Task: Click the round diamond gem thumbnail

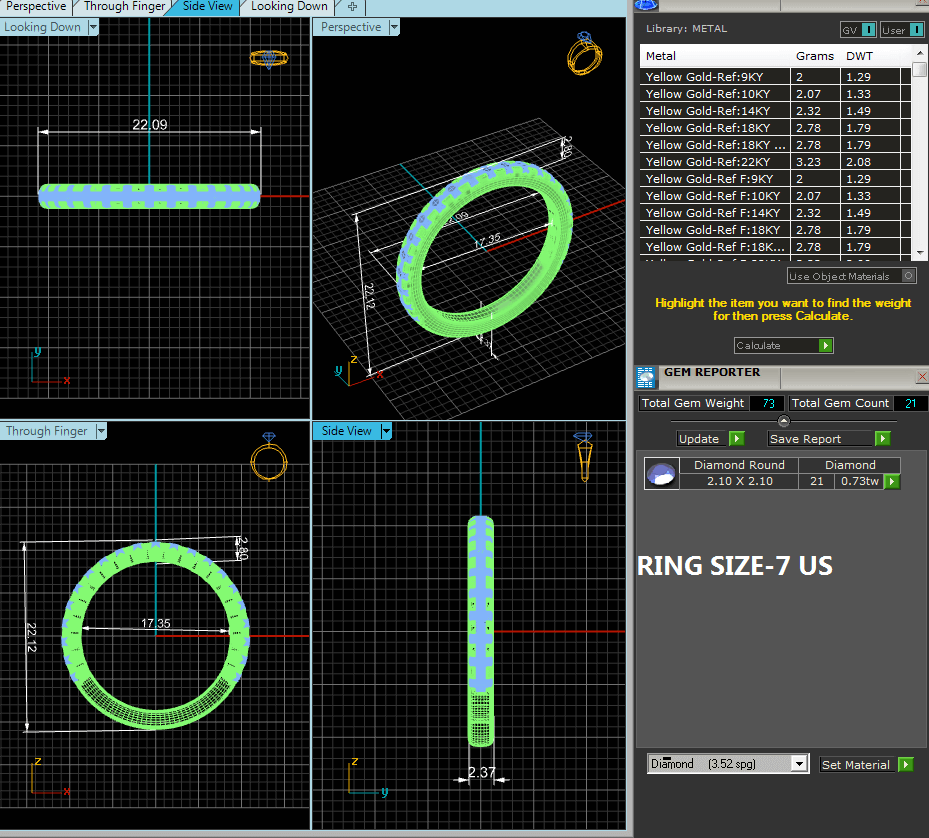Action: click(660, 474)
